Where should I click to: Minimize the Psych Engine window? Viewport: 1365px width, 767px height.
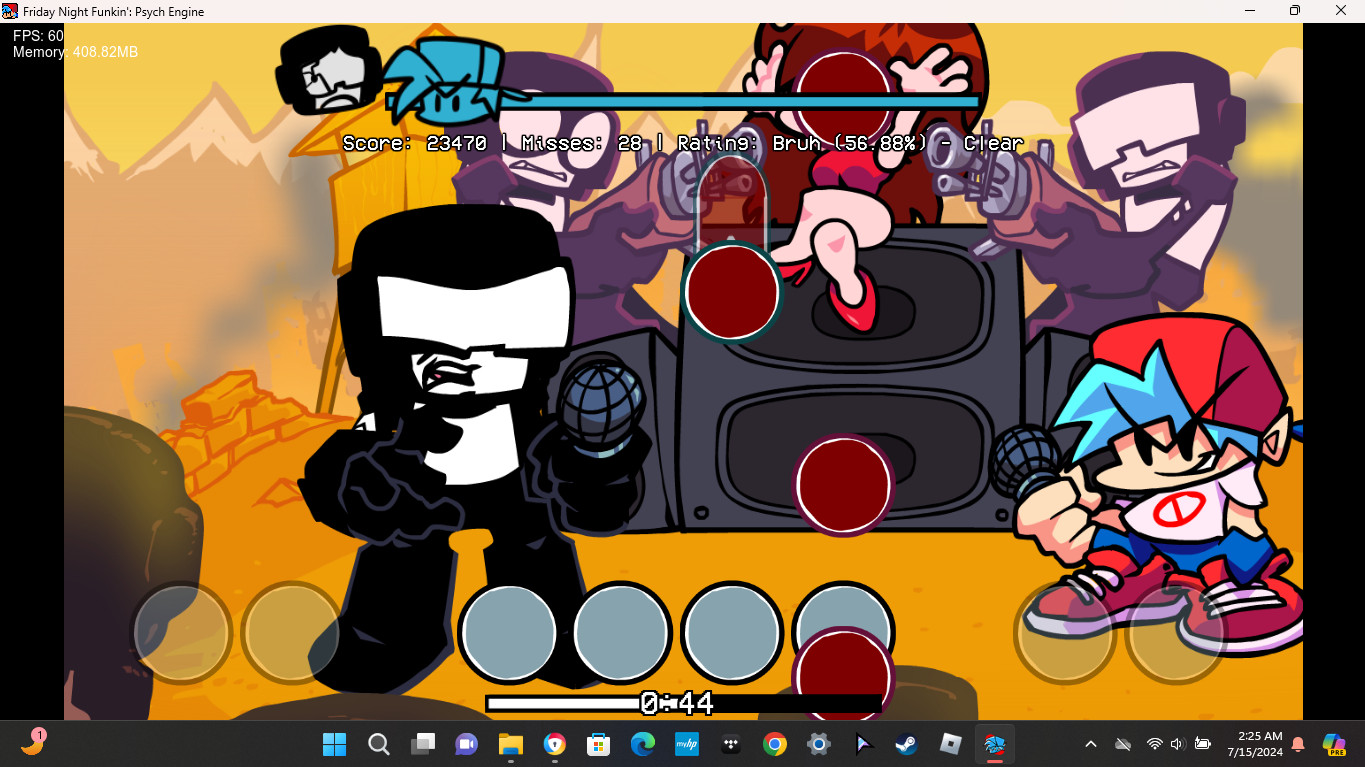1250,11
